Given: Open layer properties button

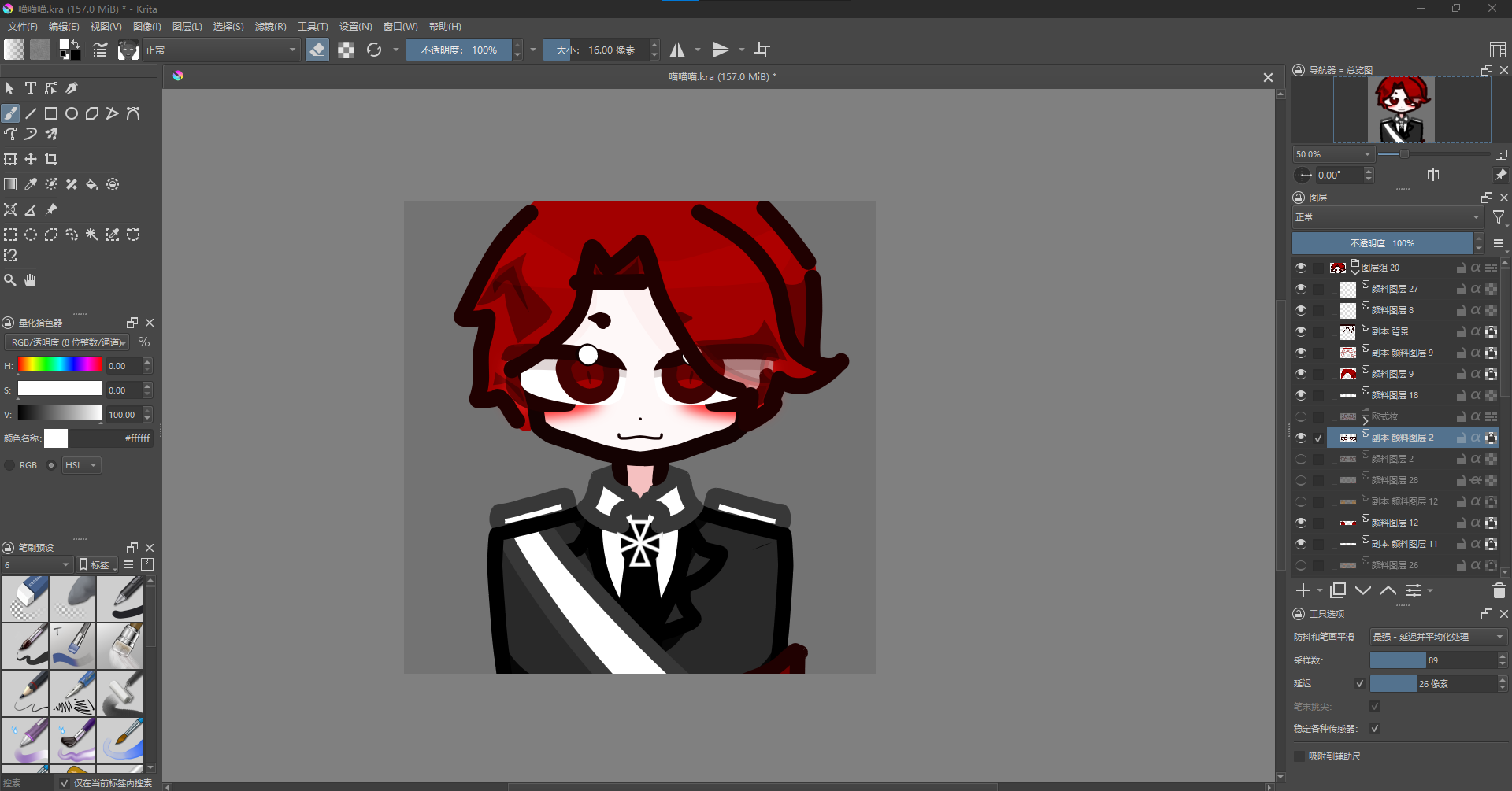Looking at the screenshot, I should tap(1414, 590).
